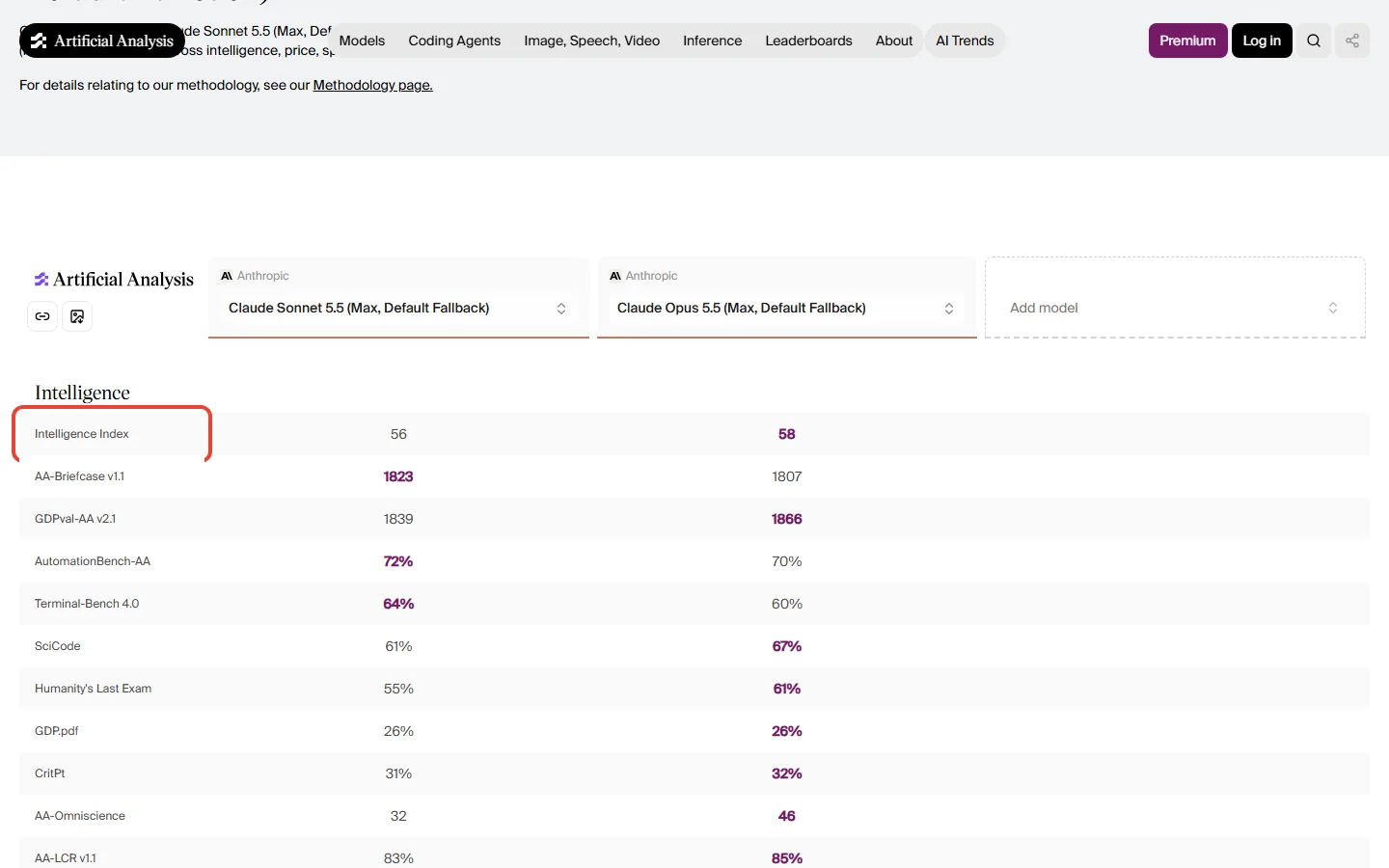Open the Add model dropdown
This screenshot has height=868, width=1389.
point(1175,308)
